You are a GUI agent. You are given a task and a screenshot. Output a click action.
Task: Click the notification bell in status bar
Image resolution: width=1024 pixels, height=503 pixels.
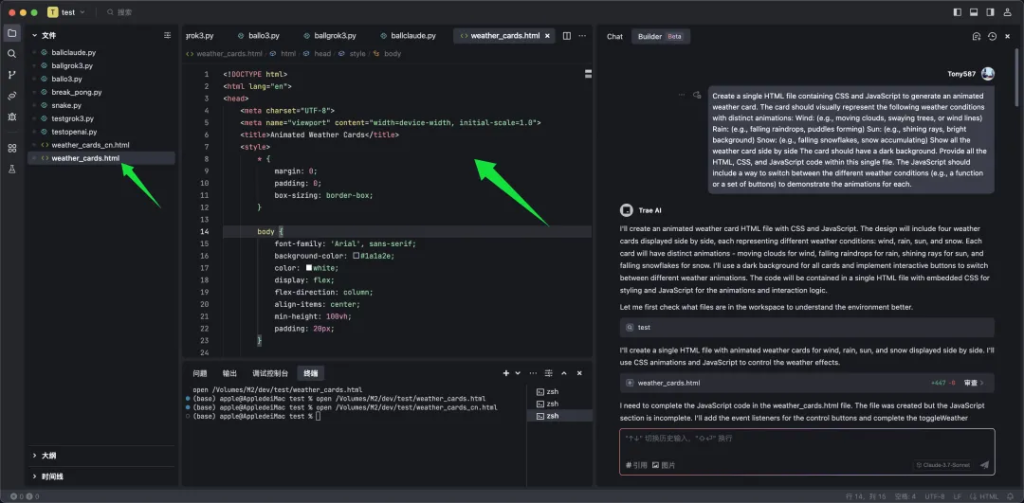pos(1009,496)
